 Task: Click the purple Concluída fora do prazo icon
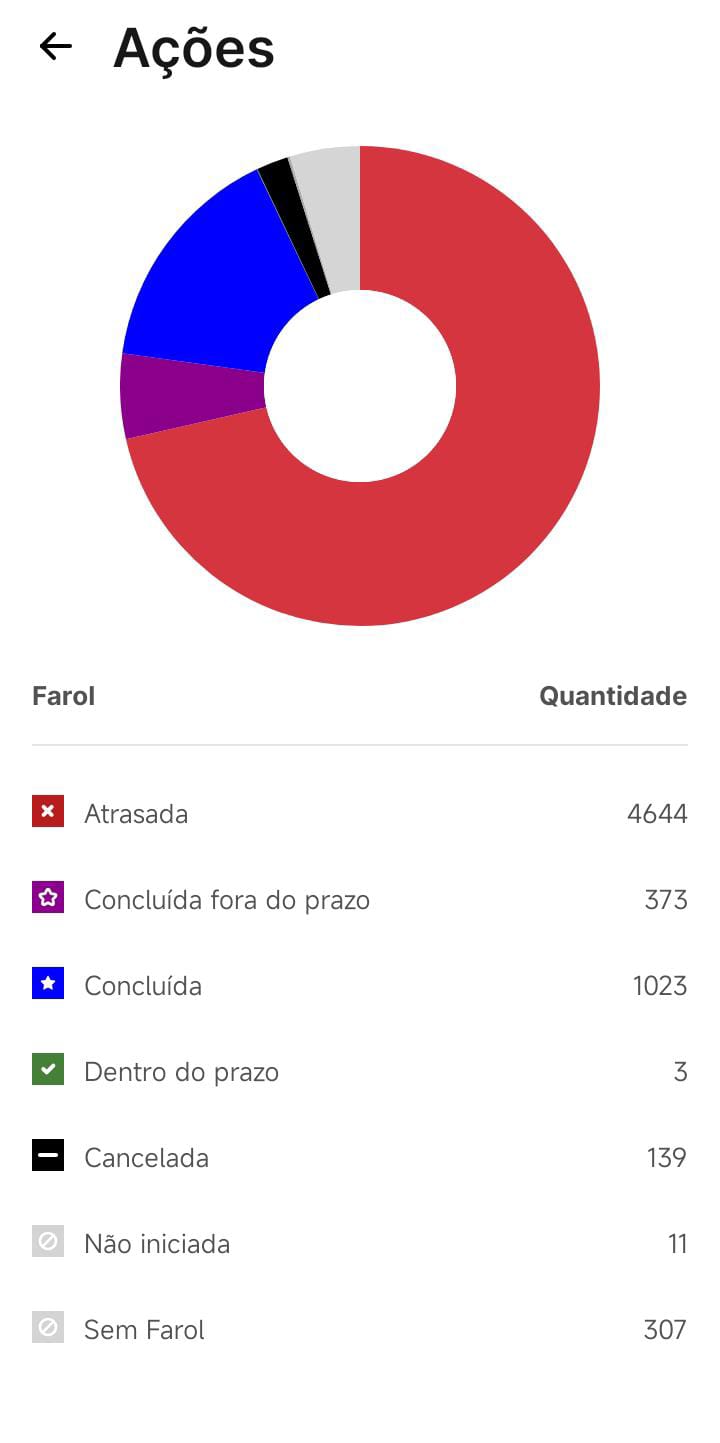tap(48, 897)
